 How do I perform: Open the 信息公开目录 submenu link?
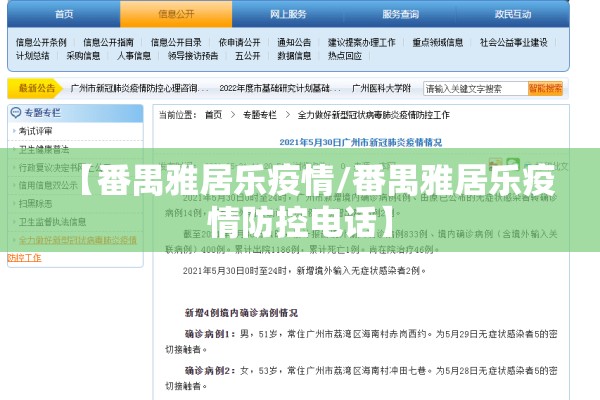point(176,42)
